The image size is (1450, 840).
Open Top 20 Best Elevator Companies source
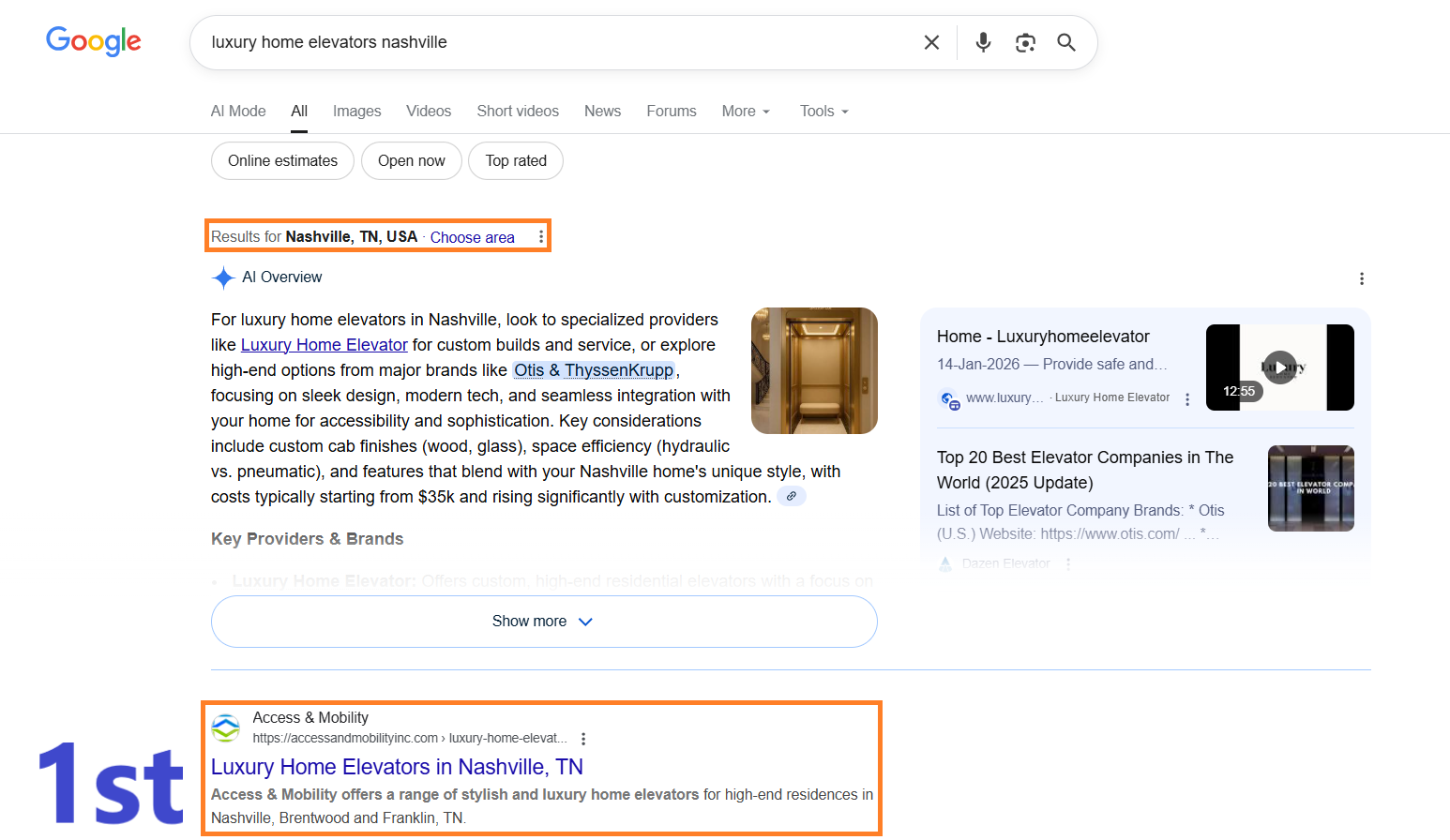pyautogui.click(x=1085, y=470)
